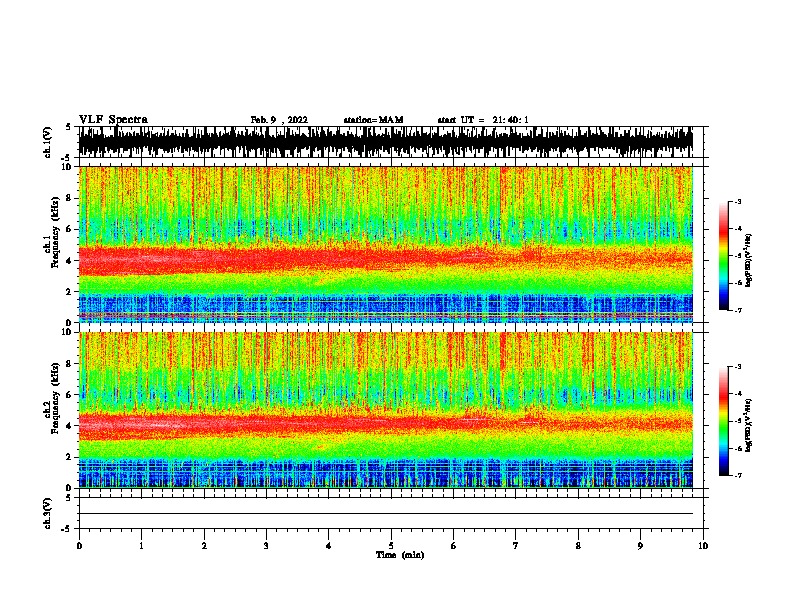Click the ch.1 colorbar "-3" label
The image size is (792, 612).
[738, 201]
